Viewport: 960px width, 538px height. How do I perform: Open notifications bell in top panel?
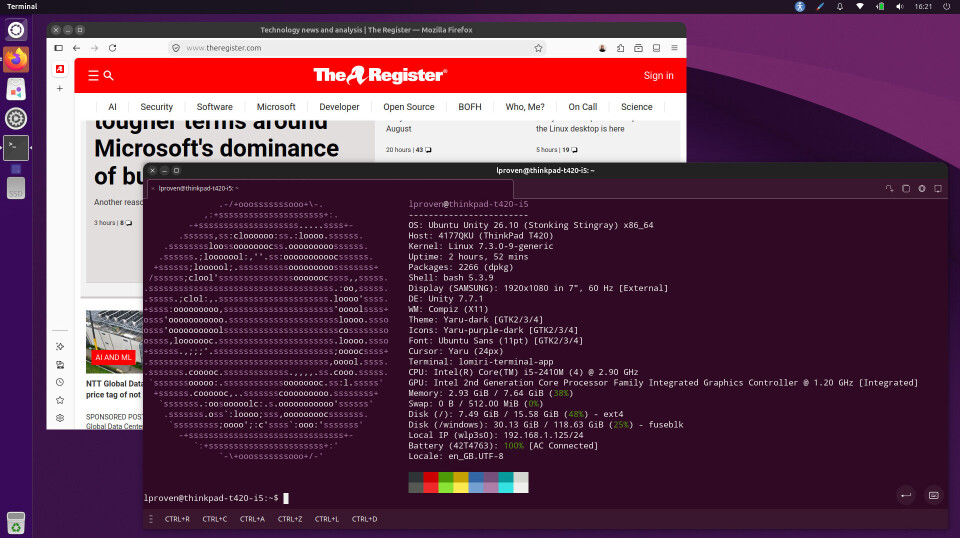coord(840,7)
